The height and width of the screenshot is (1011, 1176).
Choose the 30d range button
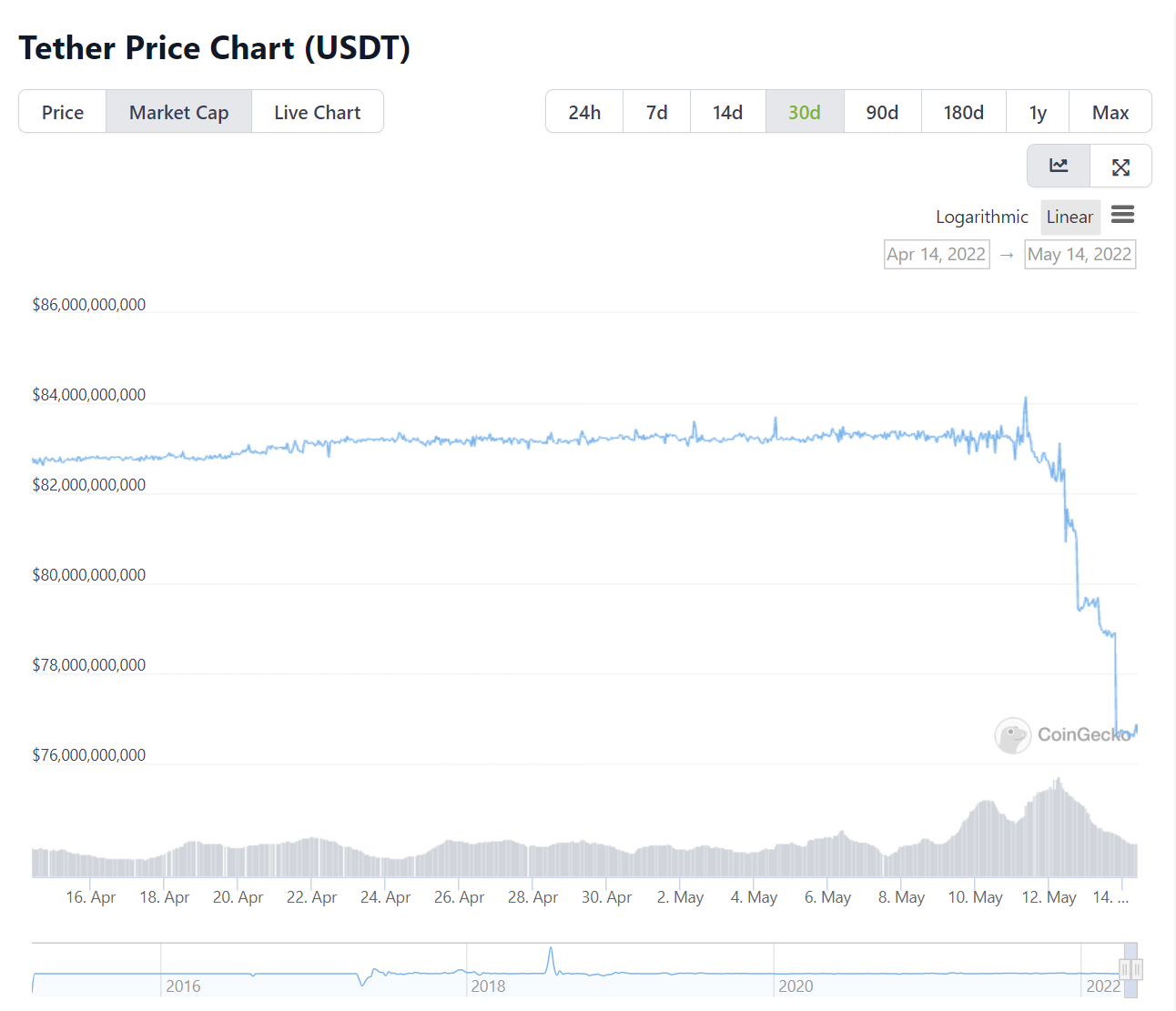(805, 112)
